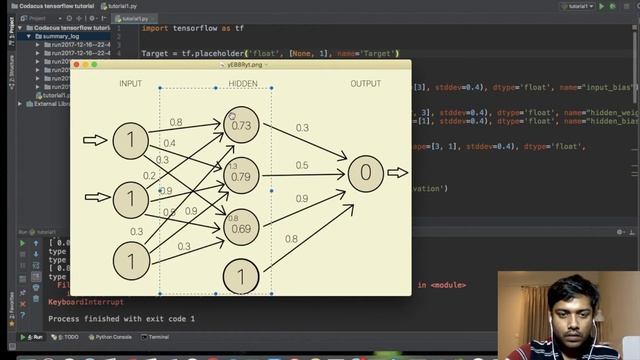
Task: Click hidden node 0.73 in Preview image
Action: tap(241, 125)
